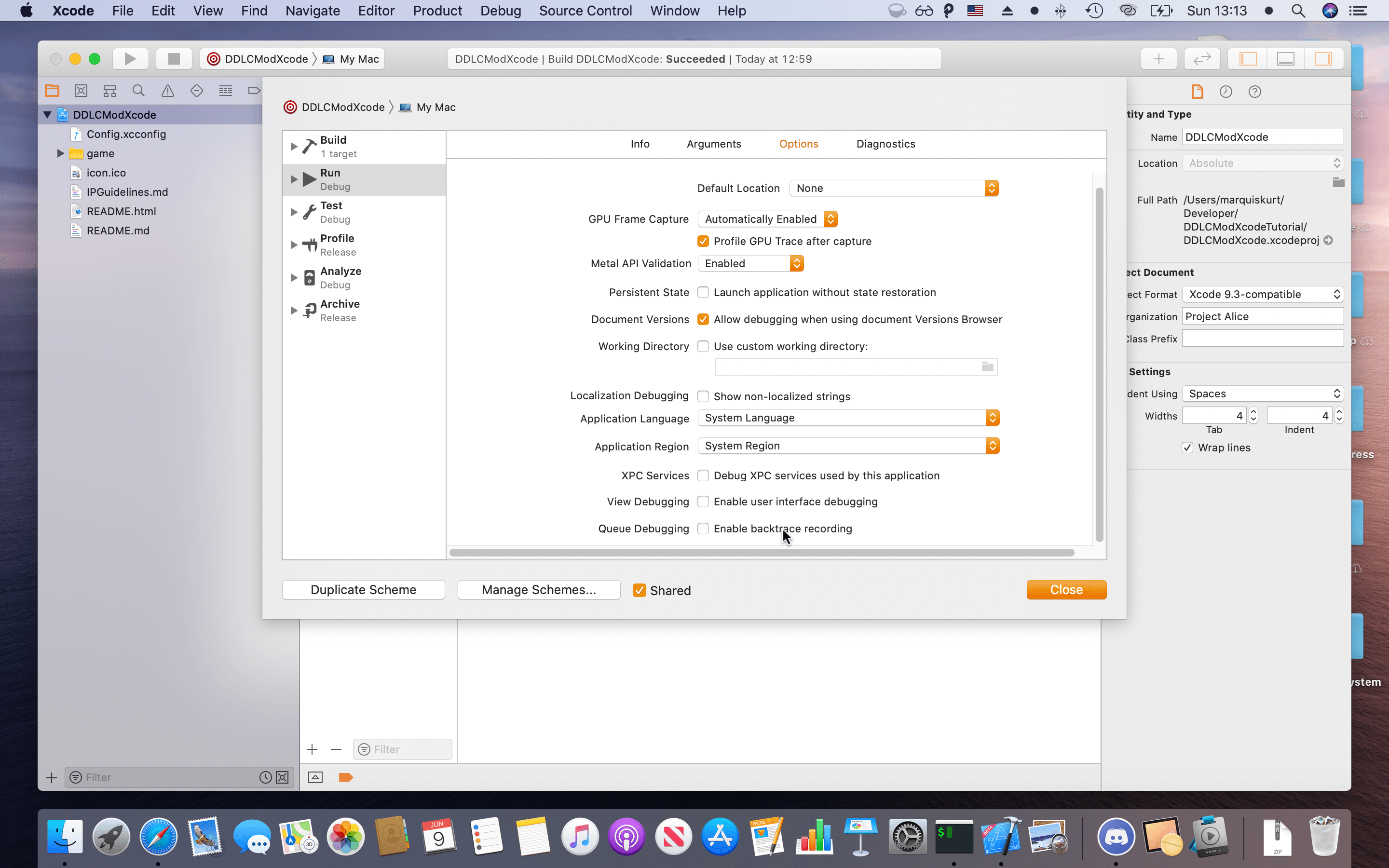
Task: Click the reveal-in-Finder arrow beside full path
Action: tap(1328, 240)
